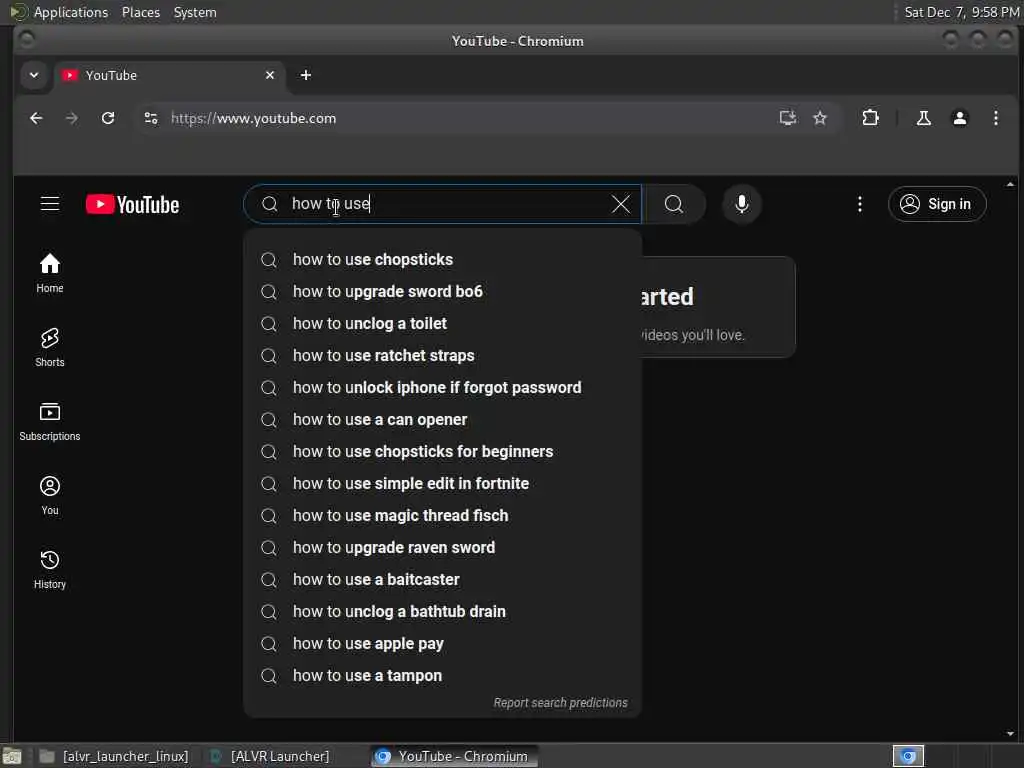Open the browser profile icon
1024x768 pixels.
pos(959,118)
